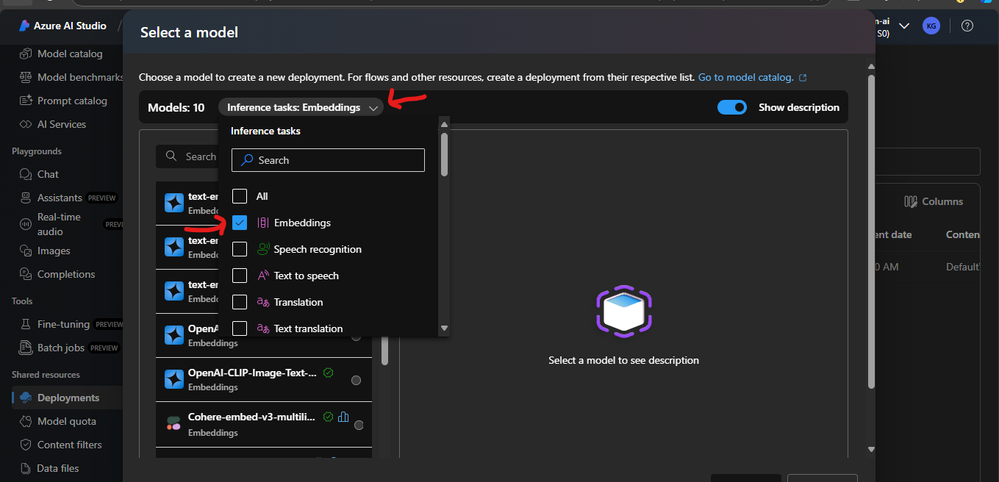The width and height of the screenshot is (999, 482).
Task: Collapse the Inference tasks: Embeddings dropdown
Action: click(x=301, y=108)
